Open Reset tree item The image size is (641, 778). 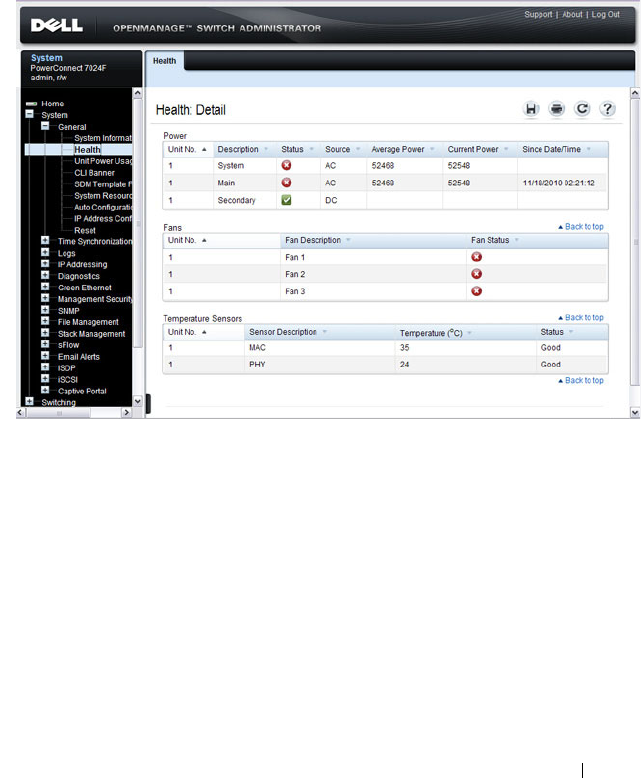click(85, 230)
